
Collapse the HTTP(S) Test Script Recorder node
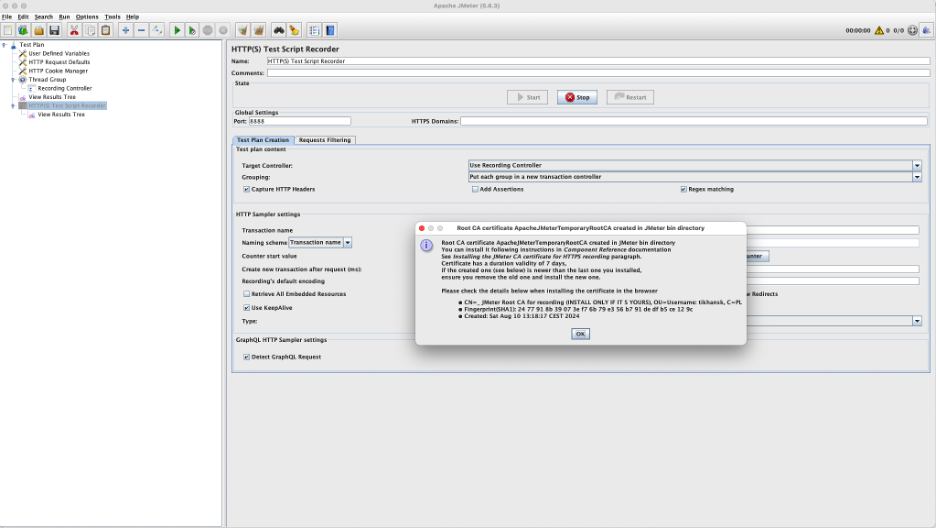[x=13, y=106]
